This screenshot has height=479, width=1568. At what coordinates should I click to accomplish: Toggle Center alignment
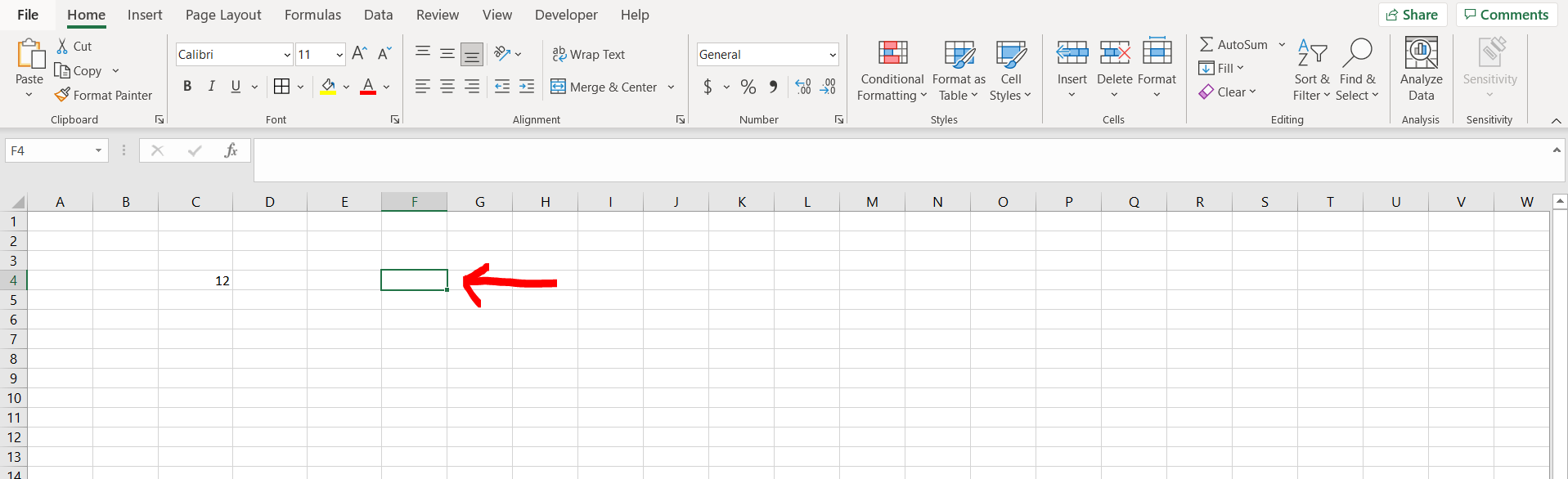pyautogui.click(x=447, y=87)
